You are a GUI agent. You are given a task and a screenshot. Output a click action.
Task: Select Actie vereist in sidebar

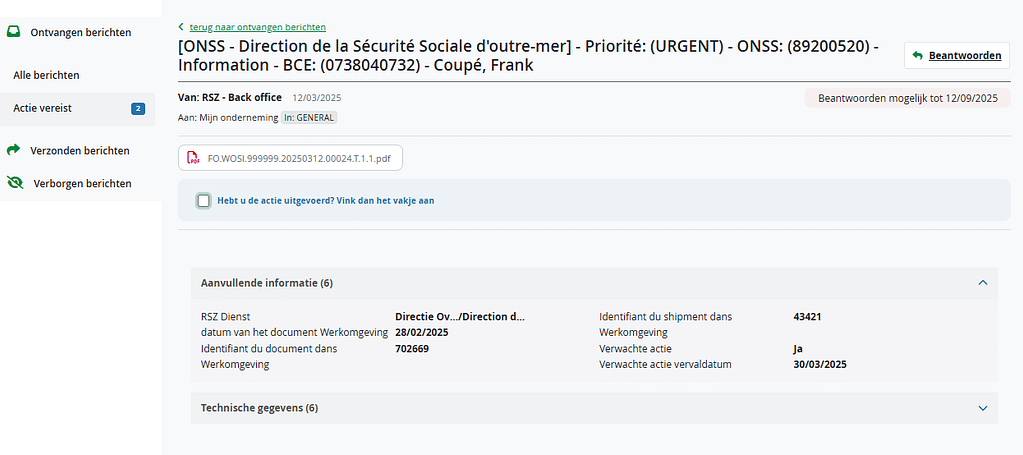42,109
